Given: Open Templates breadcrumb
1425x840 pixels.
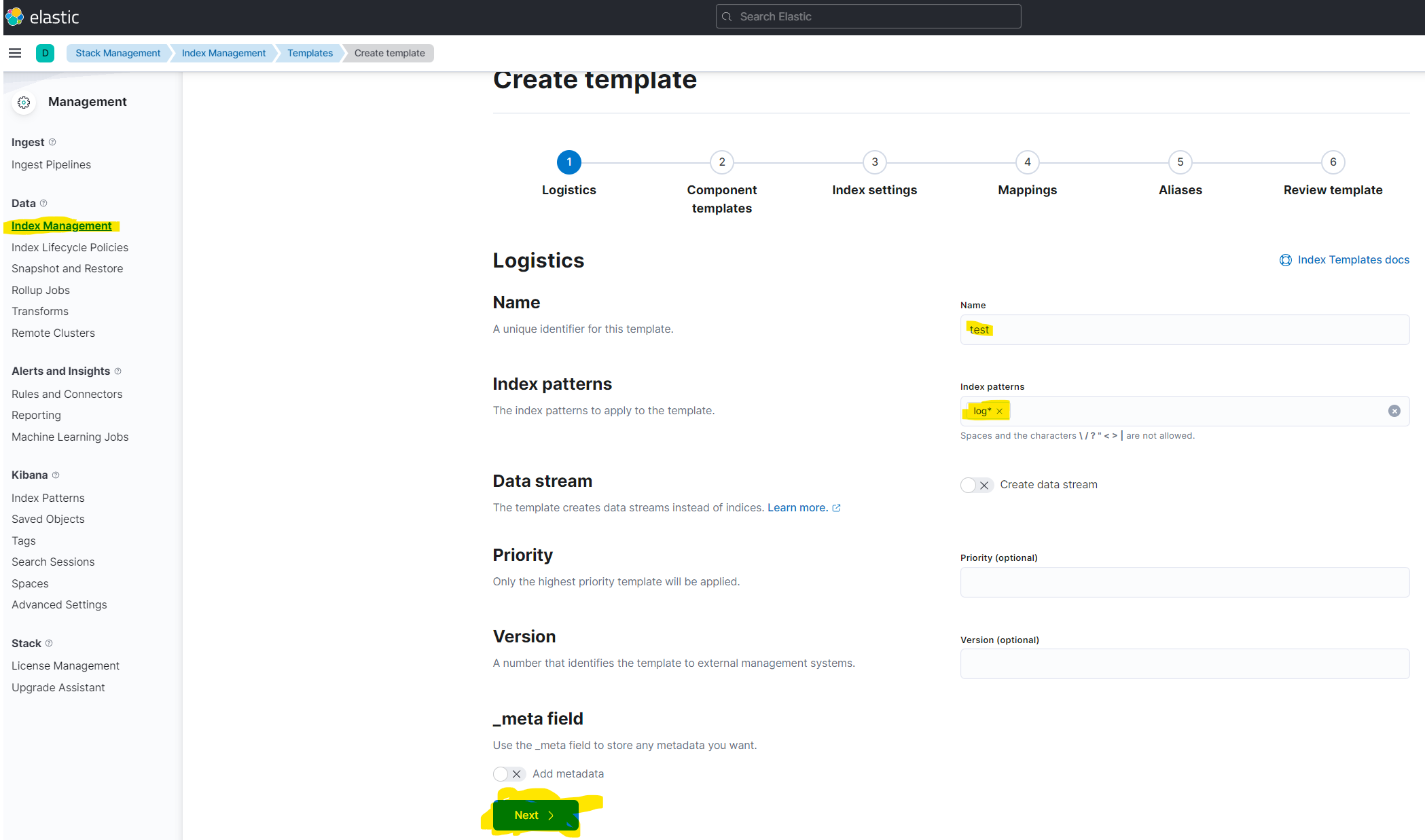Looking at the screenshot, I should pos(310,53).
